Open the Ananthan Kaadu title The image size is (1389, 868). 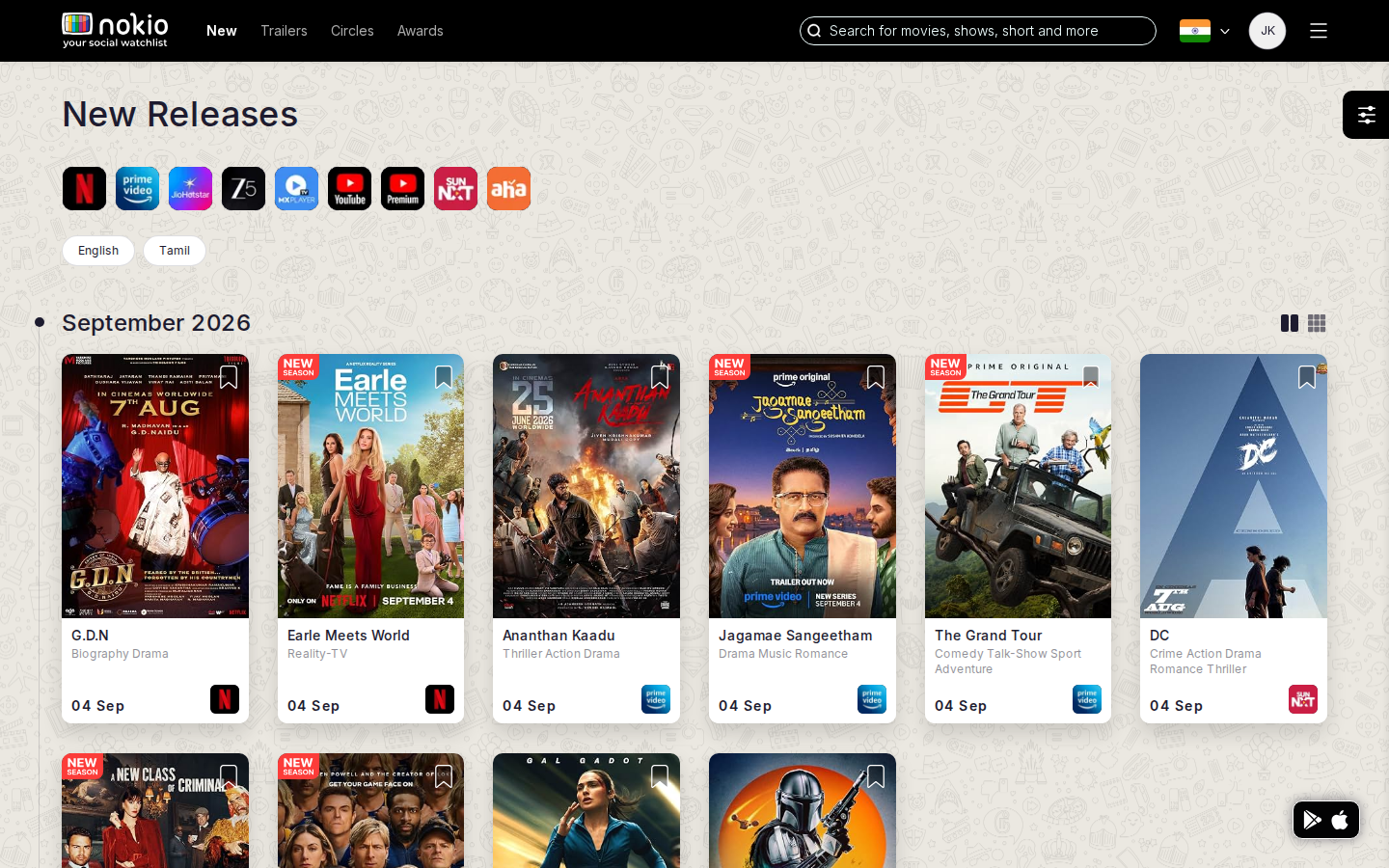tap(558, 636)
